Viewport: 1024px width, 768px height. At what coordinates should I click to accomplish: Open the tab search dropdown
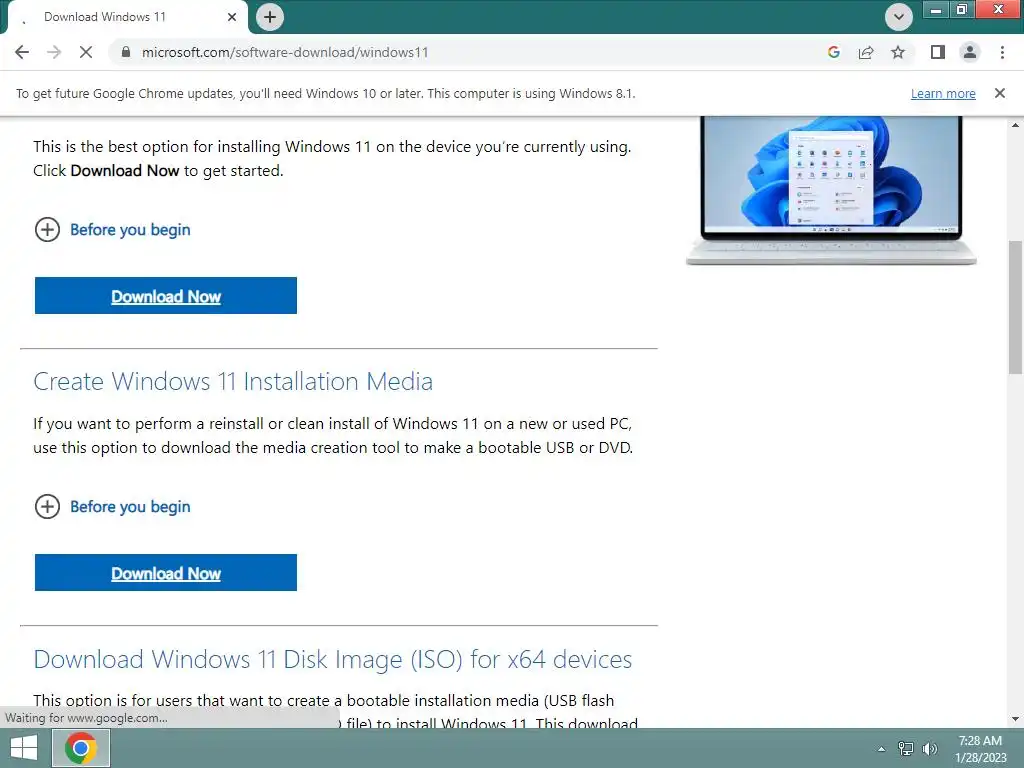(899, 17)
